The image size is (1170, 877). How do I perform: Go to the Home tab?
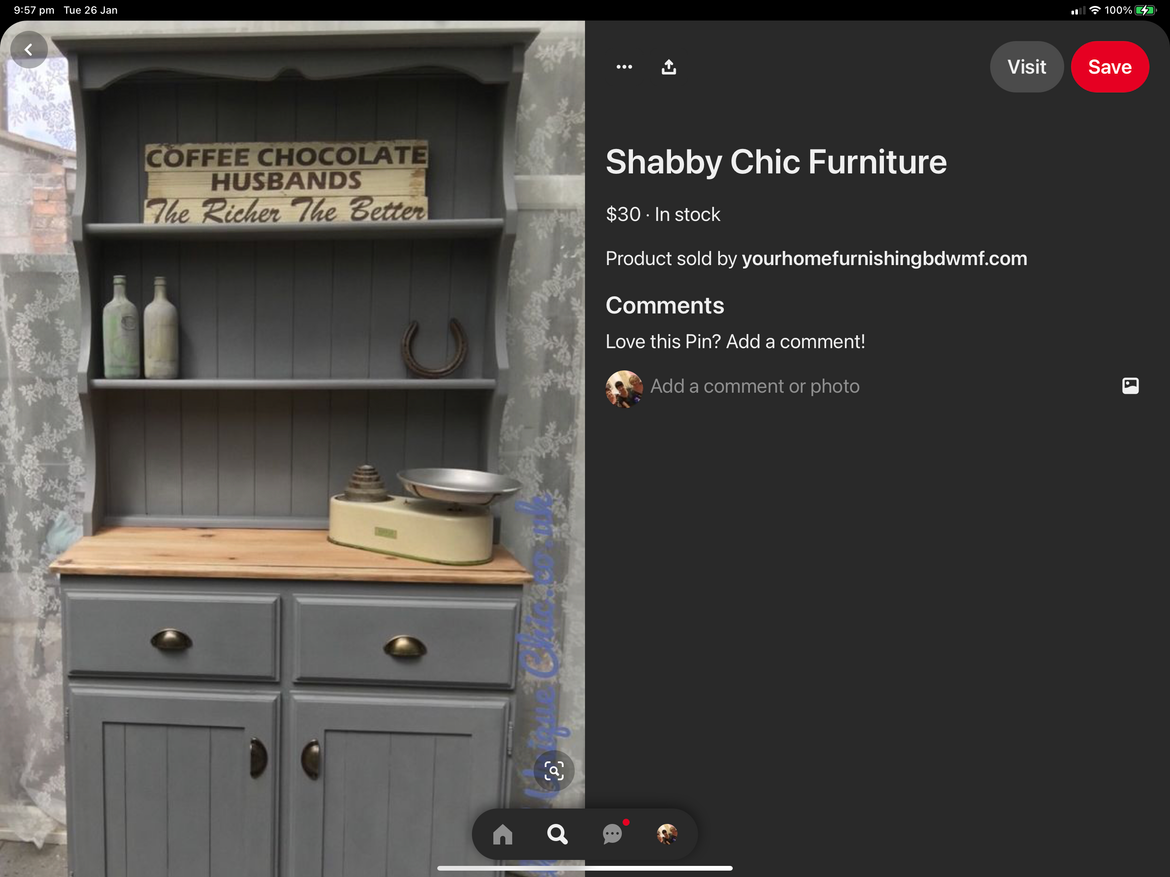(x=503, y=834)
